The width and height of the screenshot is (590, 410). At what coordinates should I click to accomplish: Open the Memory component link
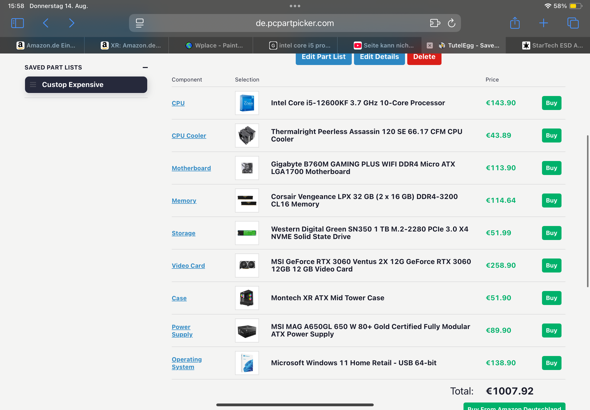(184, 200)
